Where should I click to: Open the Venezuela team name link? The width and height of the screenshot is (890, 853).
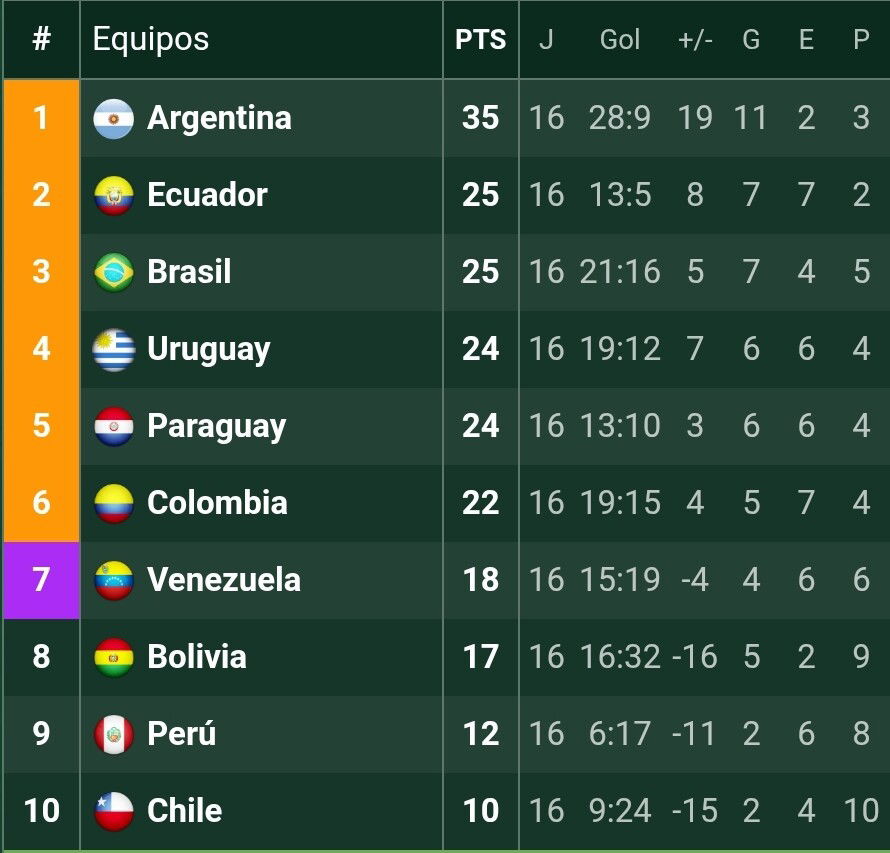(224, 579)
